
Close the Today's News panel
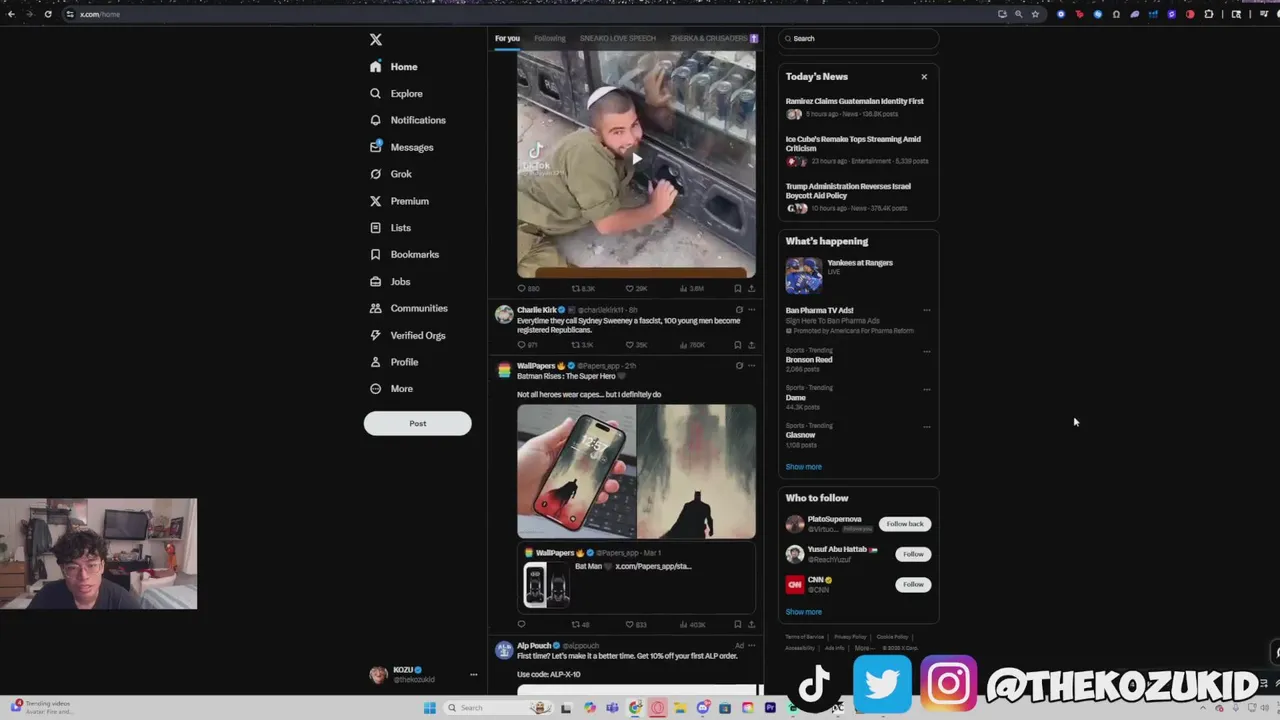[924, 77]
